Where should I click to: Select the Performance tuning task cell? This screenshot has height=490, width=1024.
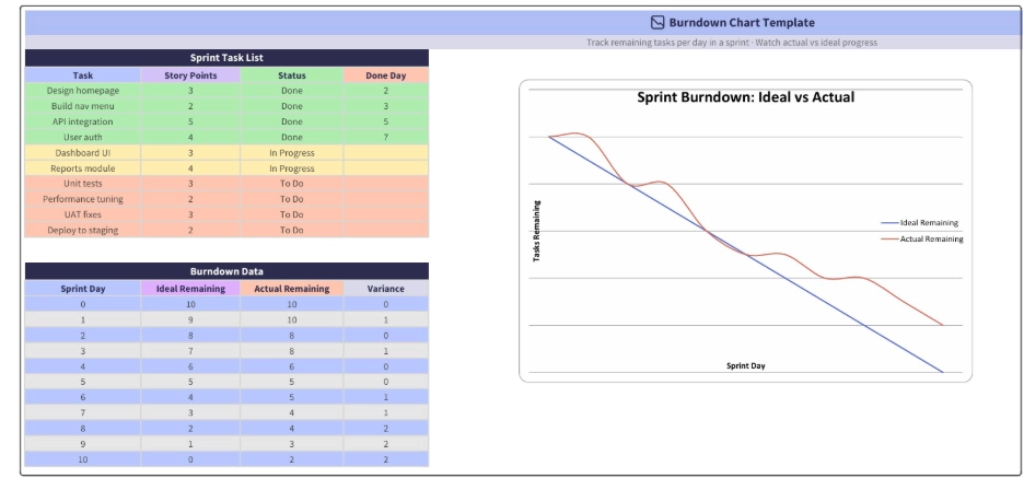click(83, 199)
